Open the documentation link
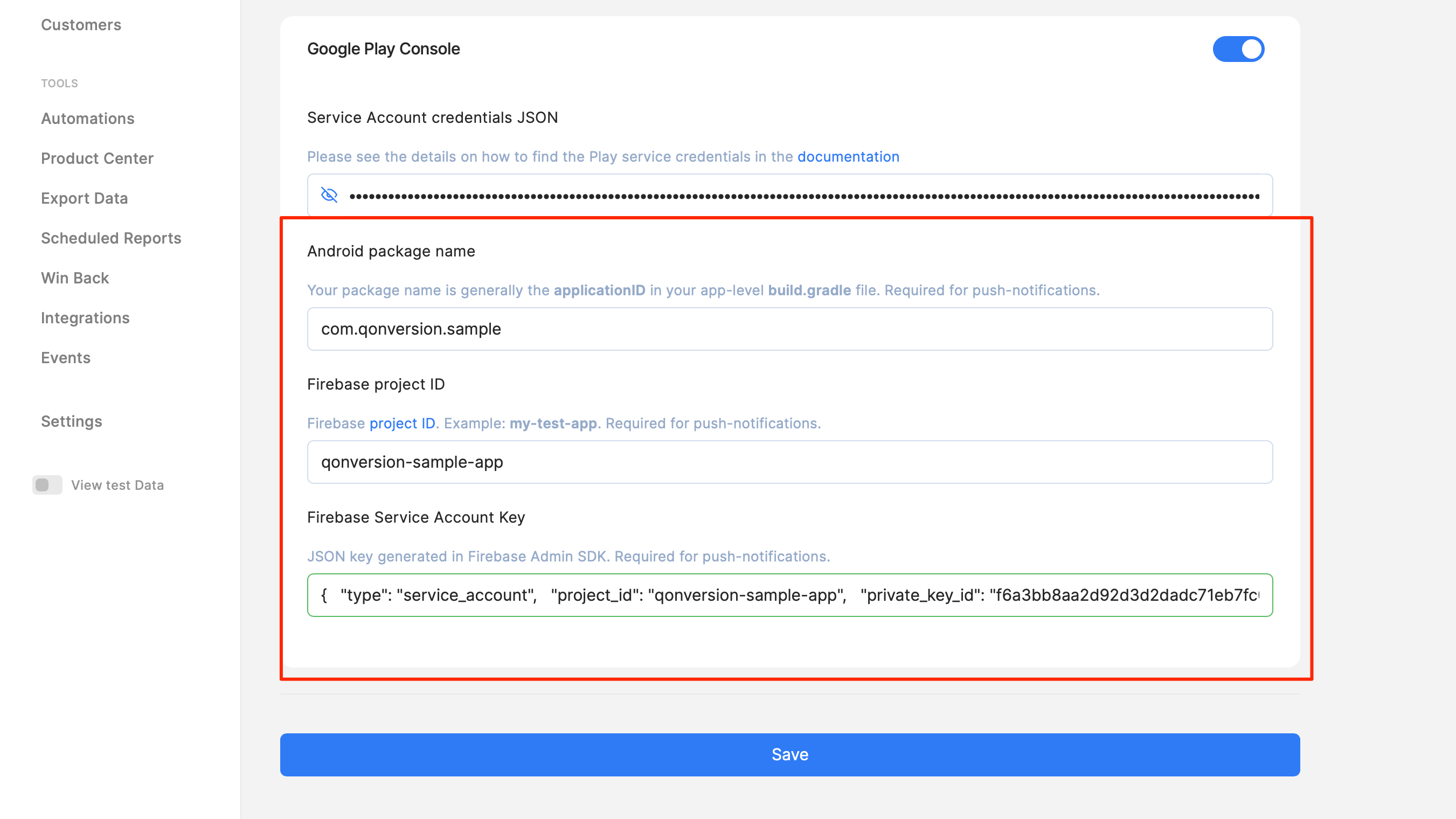Viewport: 1456px width, 819px height. tap(848, 157)
